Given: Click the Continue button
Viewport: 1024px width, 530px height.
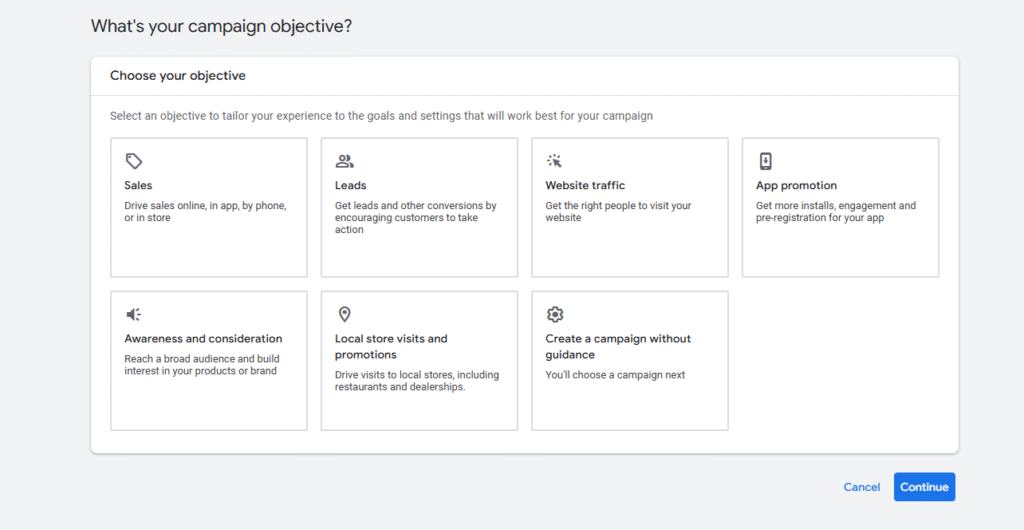Looking at the screenshot, I should click(924, 487).
